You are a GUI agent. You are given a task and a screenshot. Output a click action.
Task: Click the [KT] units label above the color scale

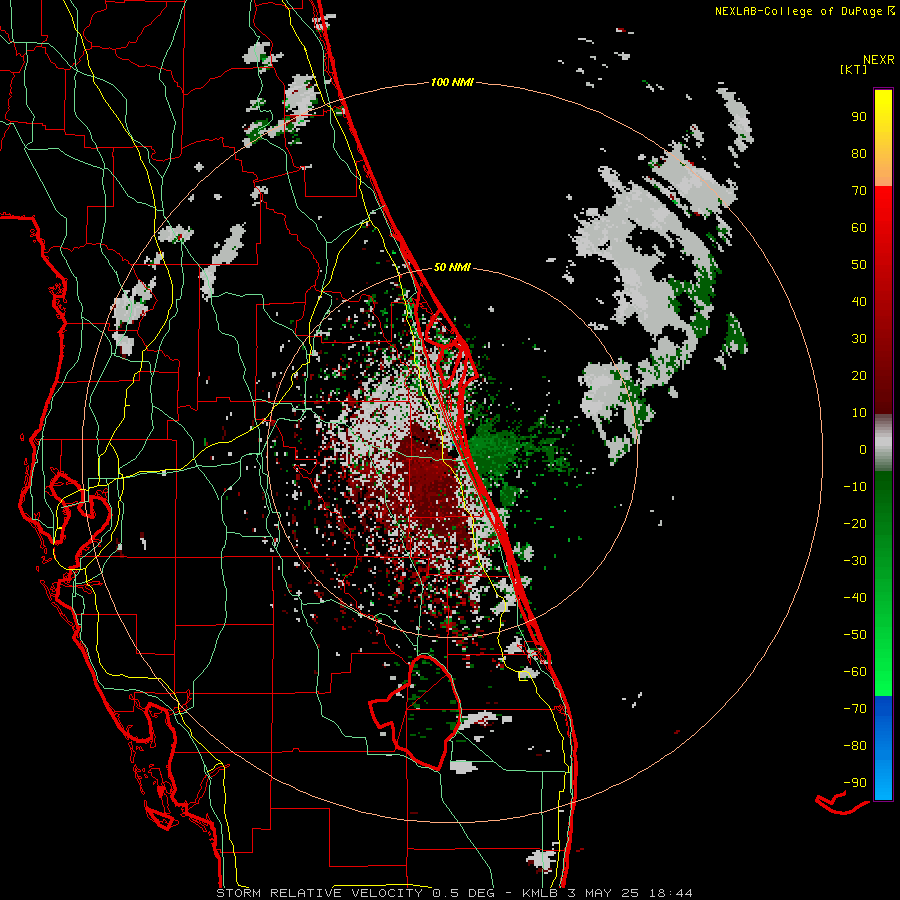[x=853, y=69]
